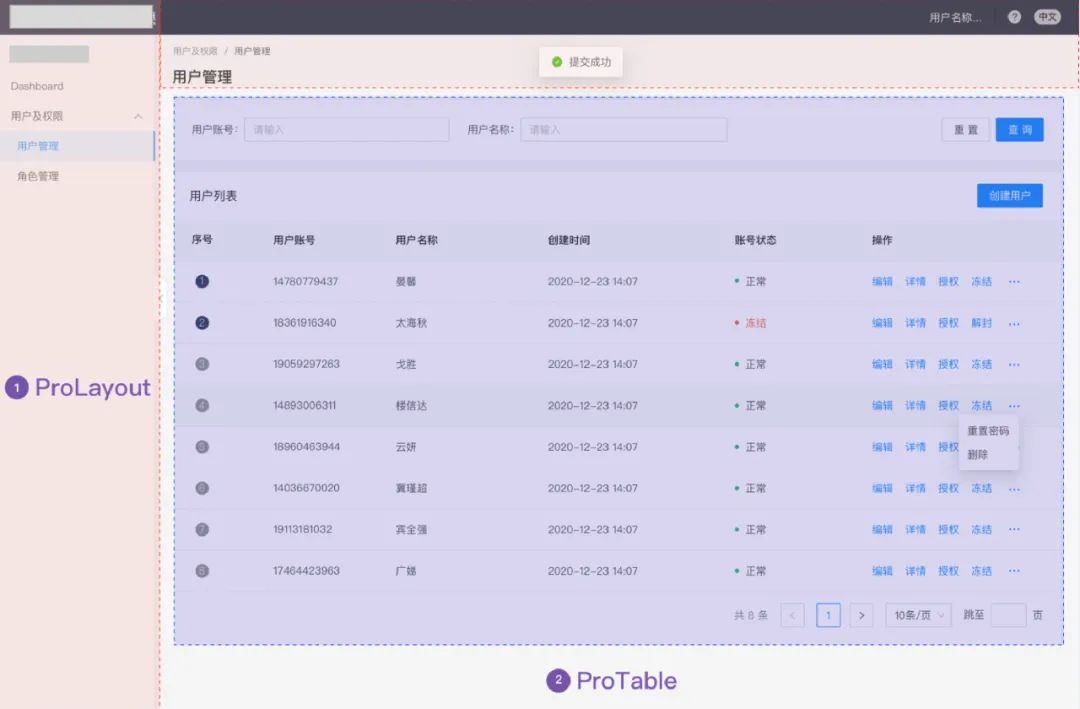Image resolution: width=1080 pixels, height=709 pixels.
Task: Go to the next page using the arrow icon
Action: [861, 615]
